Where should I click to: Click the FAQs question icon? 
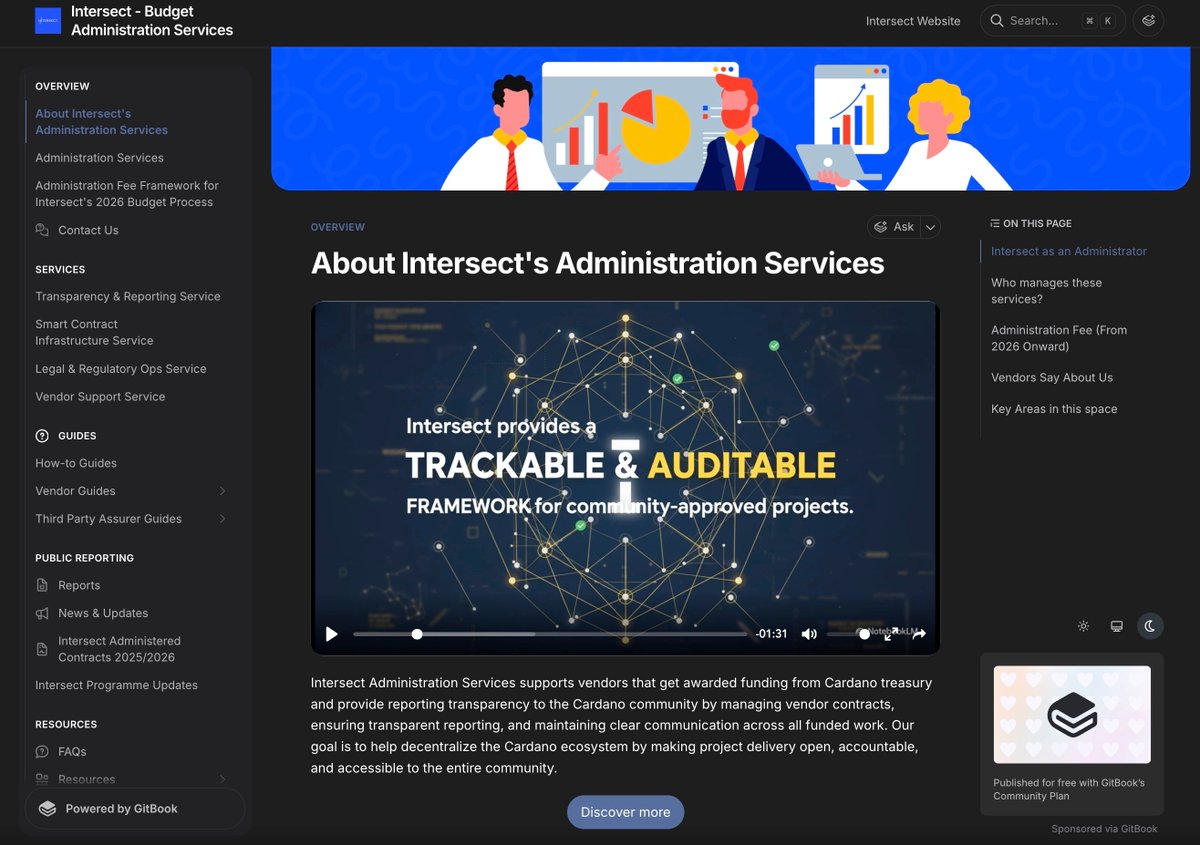[42, 751]
